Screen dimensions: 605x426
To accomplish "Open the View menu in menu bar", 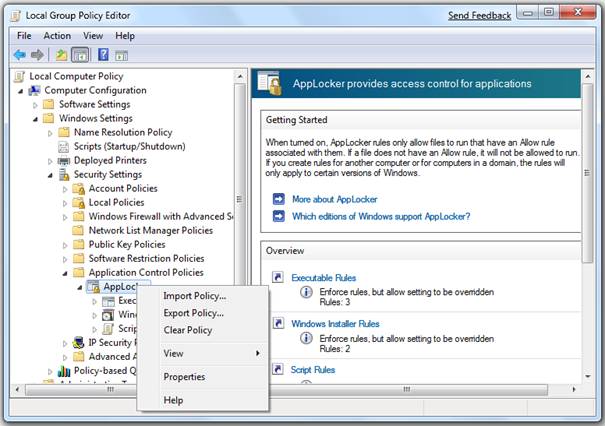I will coord(93,36).
